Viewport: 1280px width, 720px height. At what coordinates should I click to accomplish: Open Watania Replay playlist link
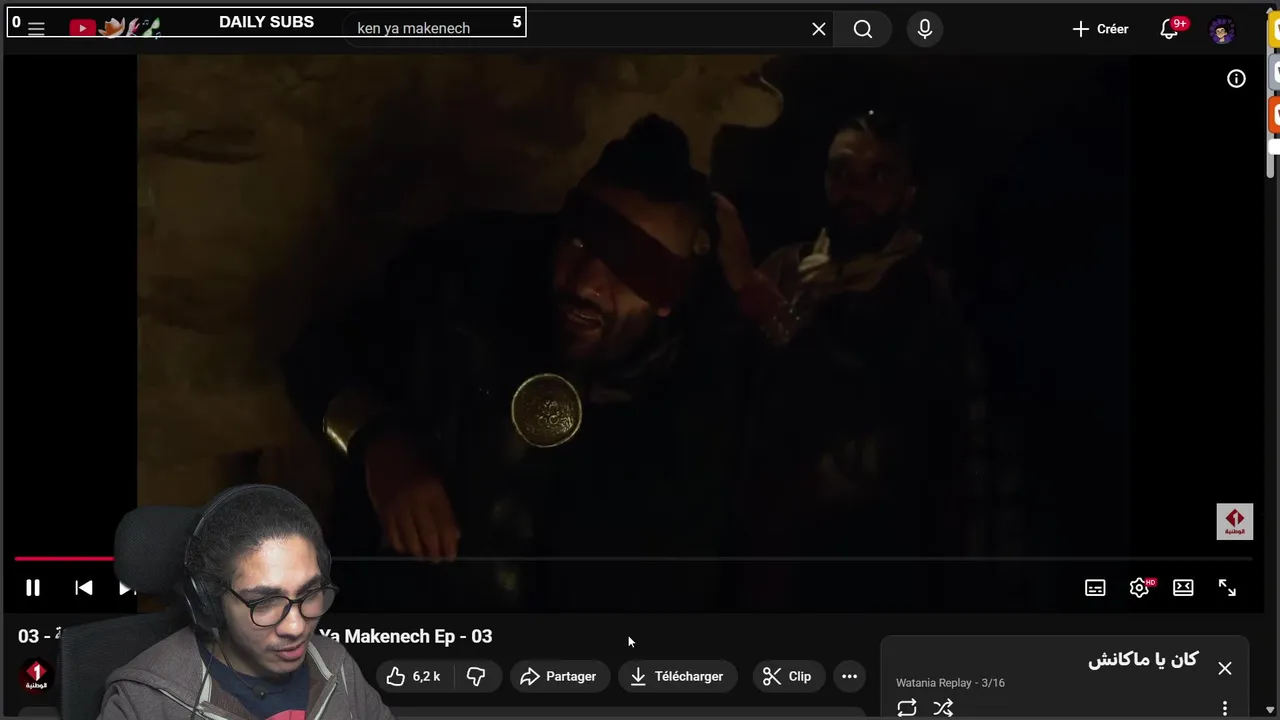point(935,683)
